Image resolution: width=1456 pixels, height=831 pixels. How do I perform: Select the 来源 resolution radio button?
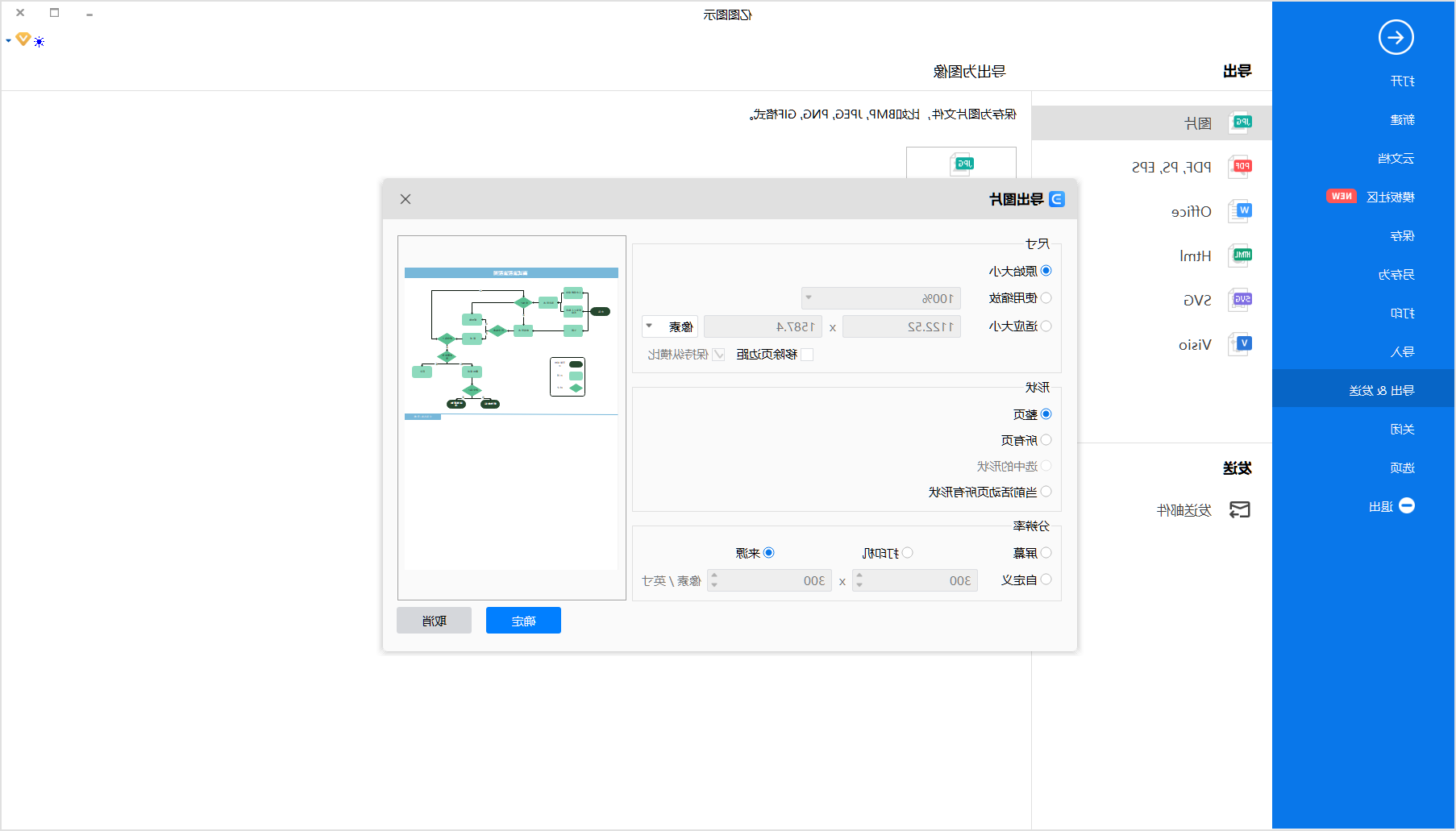(x=768, y=552)
